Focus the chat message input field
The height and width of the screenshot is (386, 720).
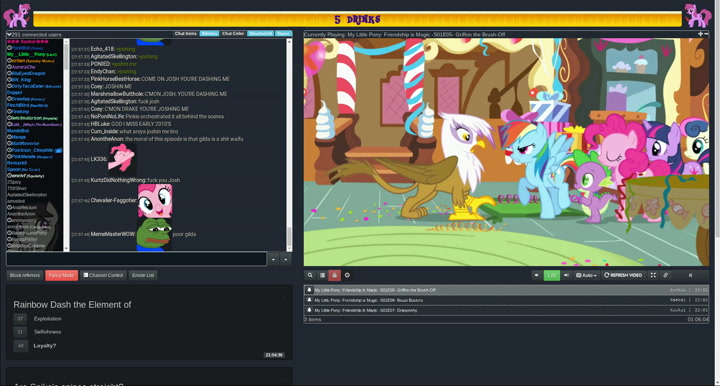tap(136, 259)
